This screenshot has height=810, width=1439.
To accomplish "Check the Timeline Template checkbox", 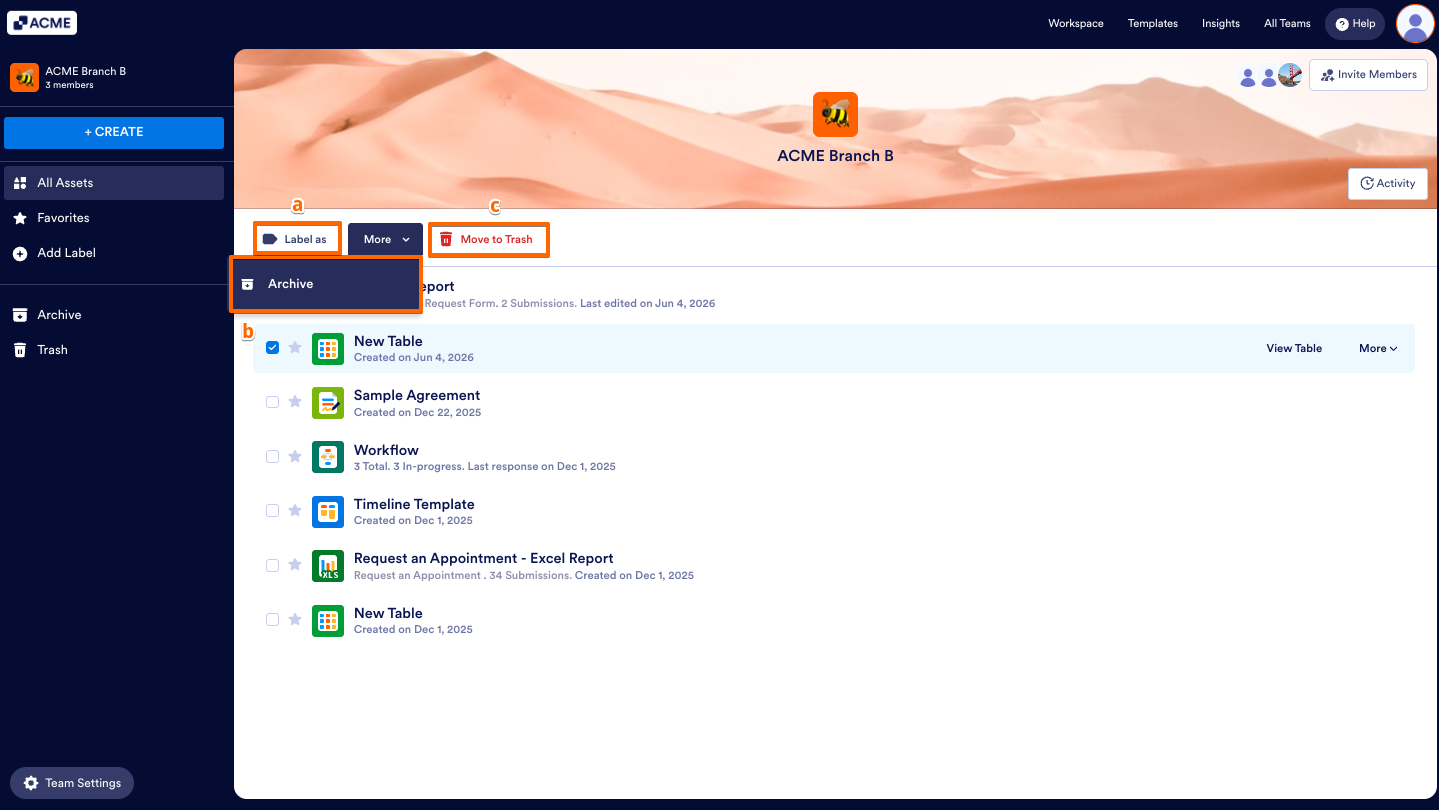I will click(272, 510).
